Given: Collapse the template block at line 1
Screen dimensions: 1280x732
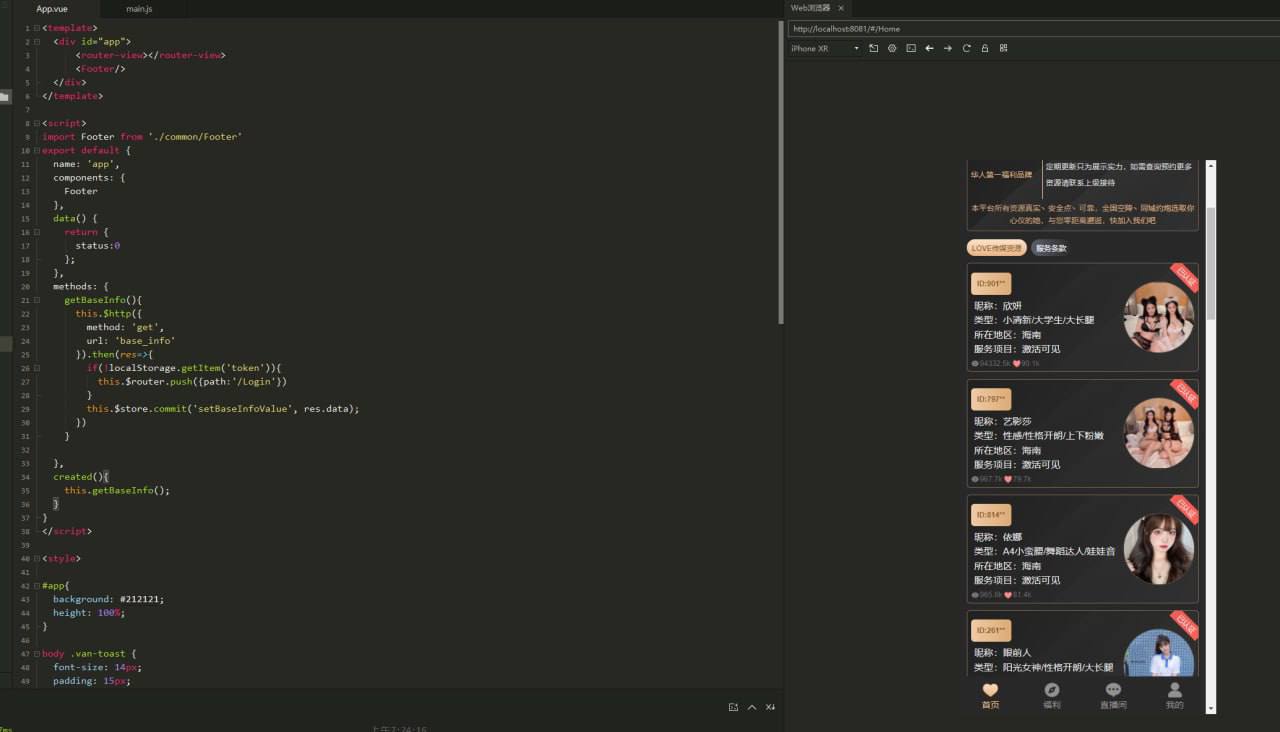Looking at the screenshot, I should click(x=37, y=28).
